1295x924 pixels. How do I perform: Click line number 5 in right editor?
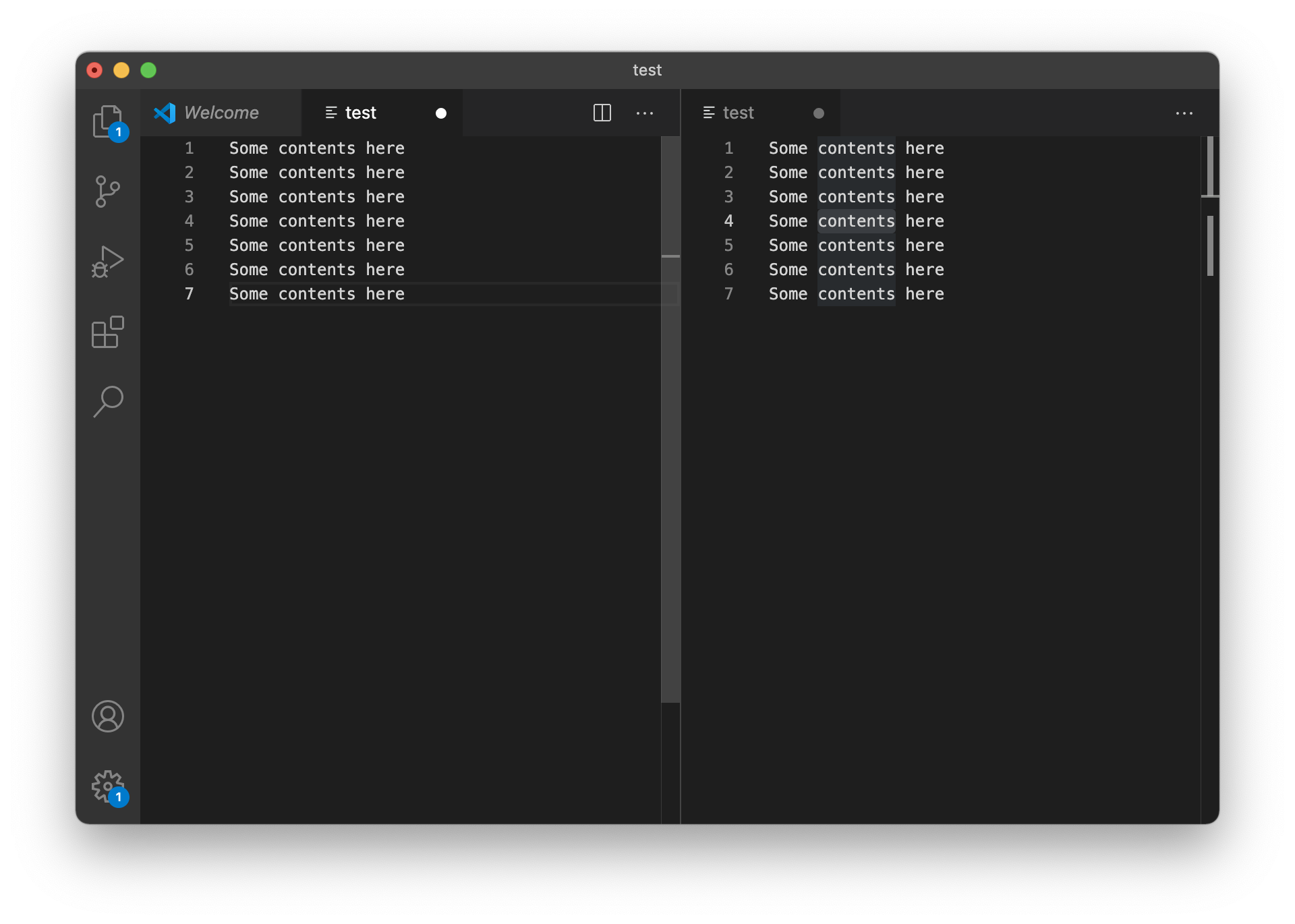[x=729, y=246]
